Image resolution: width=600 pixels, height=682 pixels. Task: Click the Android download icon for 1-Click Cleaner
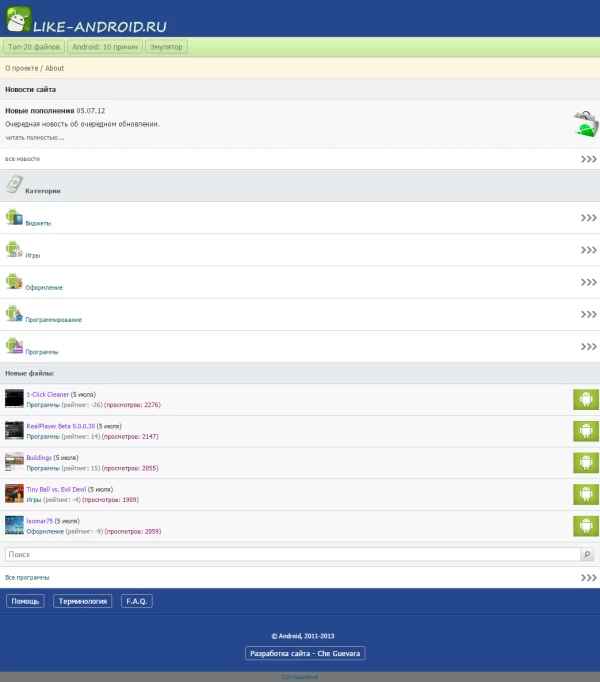click(586, 399)
